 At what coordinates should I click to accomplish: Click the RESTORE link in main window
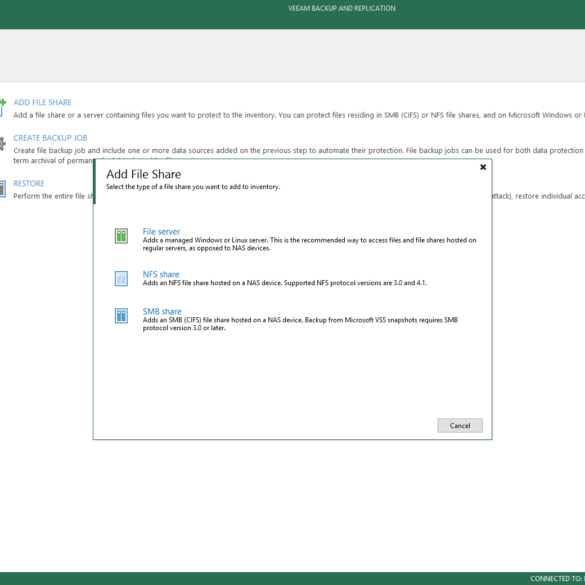tap(29, 183)
